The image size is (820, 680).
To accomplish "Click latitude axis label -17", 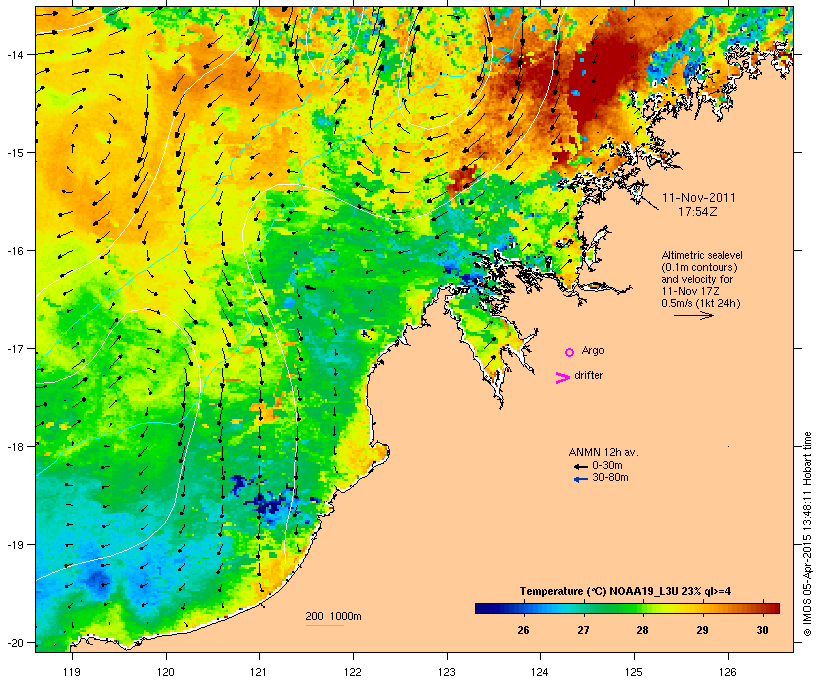I will [14, 348].
